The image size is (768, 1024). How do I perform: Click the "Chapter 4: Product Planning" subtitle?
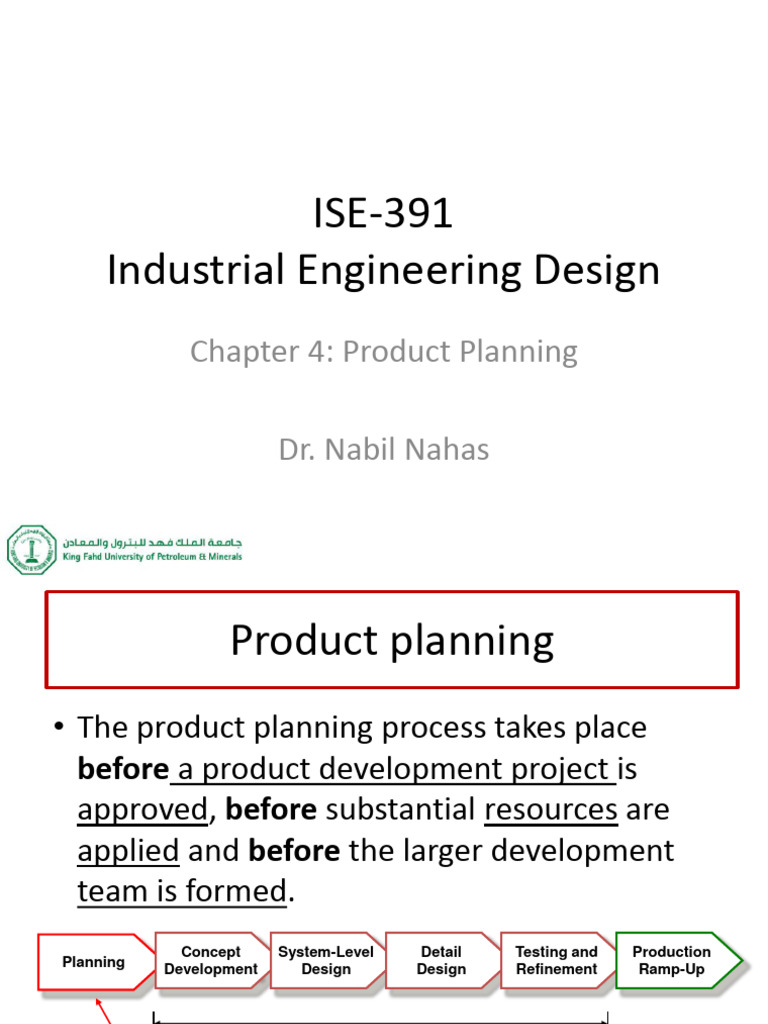[383, 351]
